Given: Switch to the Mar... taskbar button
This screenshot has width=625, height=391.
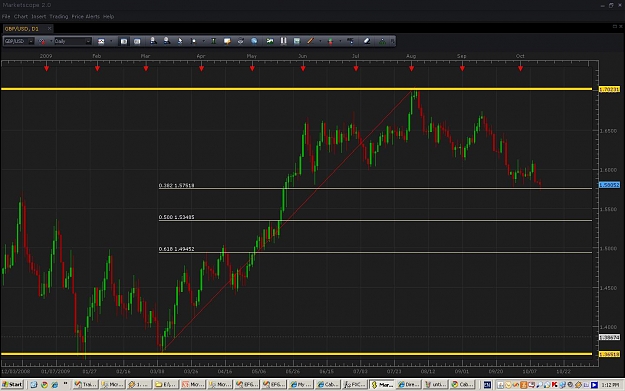Looking at the screenshot, I should 381,385.
